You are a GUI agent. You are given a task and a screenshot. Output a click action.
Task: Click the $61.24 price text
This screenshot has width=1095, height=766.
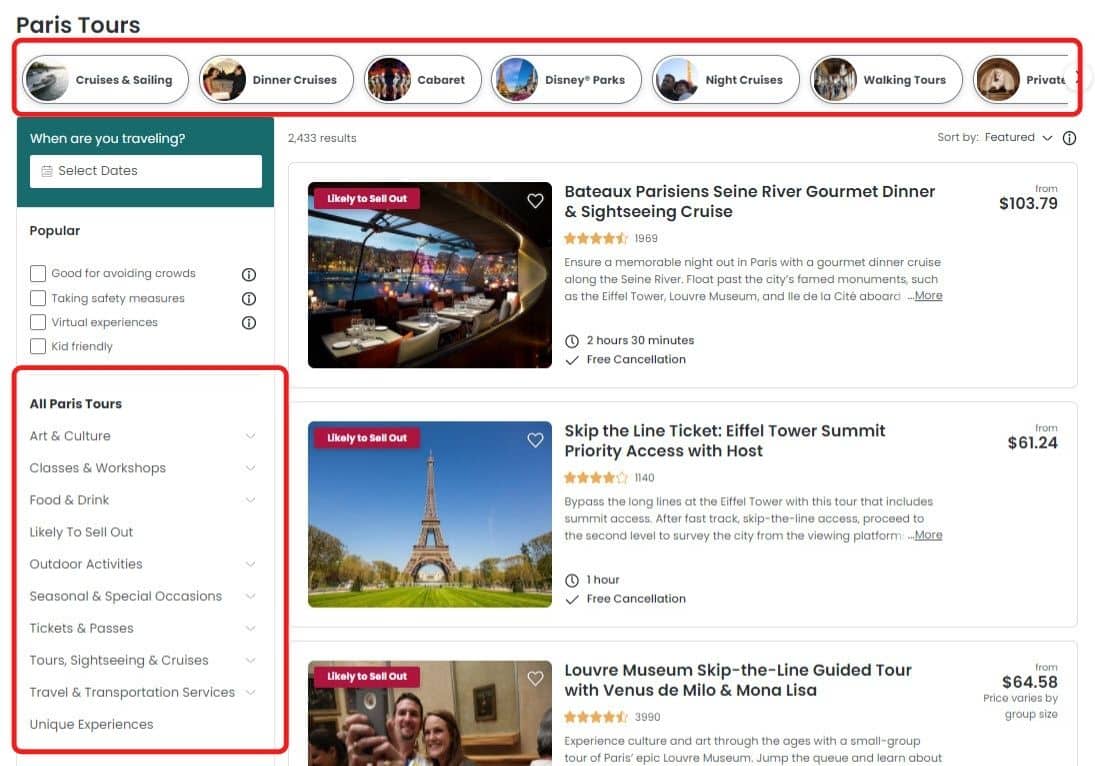click(x=1032, y=443)
